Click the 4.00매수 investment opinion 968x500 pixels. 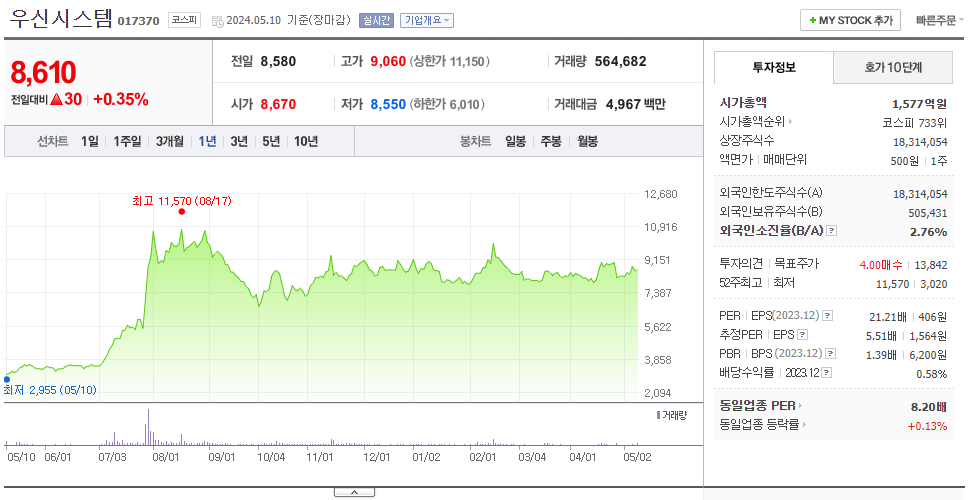coord(880,265)
